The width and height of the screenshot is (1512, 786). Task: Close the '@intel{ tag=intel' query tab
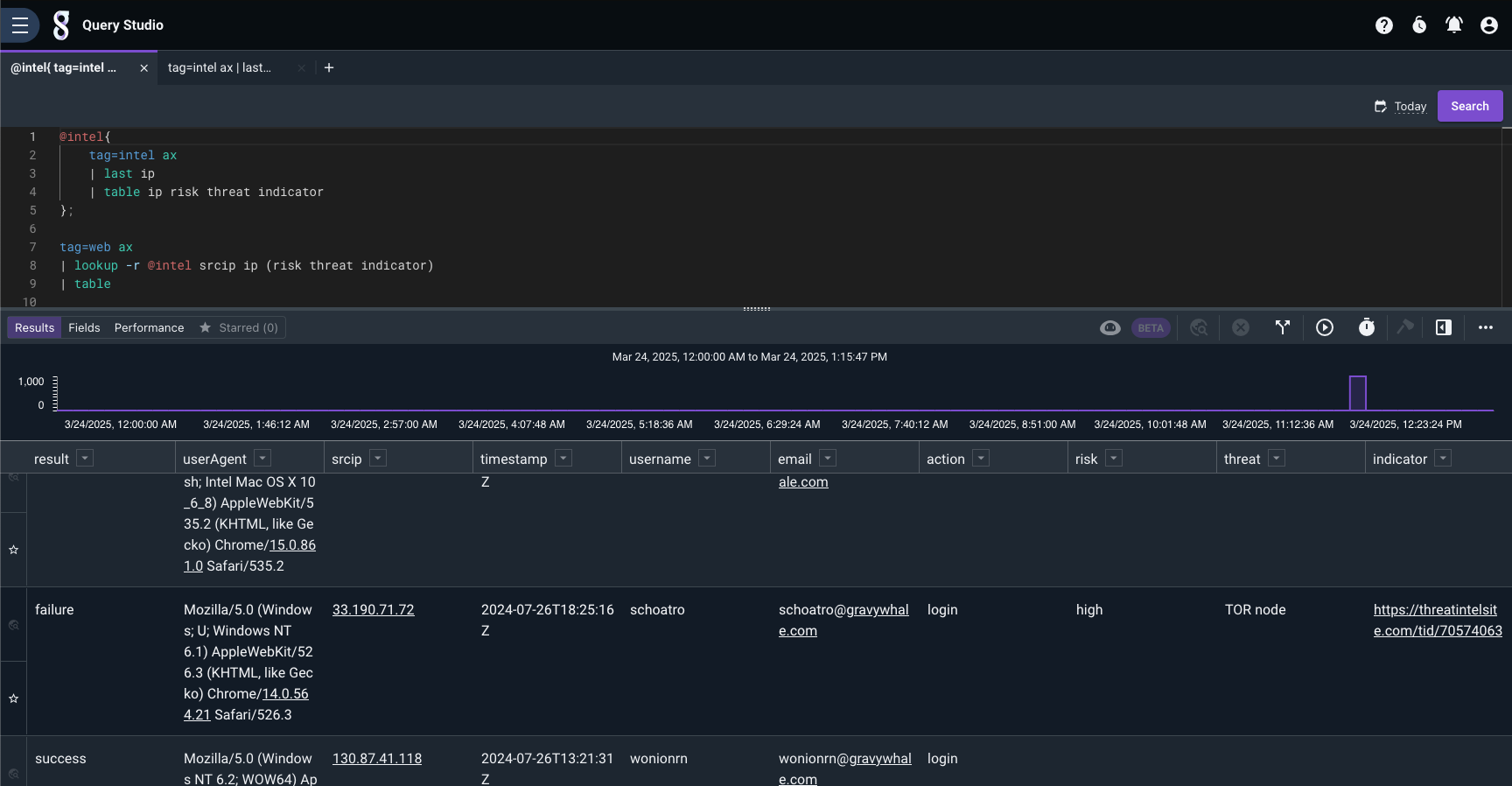[143, 68]
